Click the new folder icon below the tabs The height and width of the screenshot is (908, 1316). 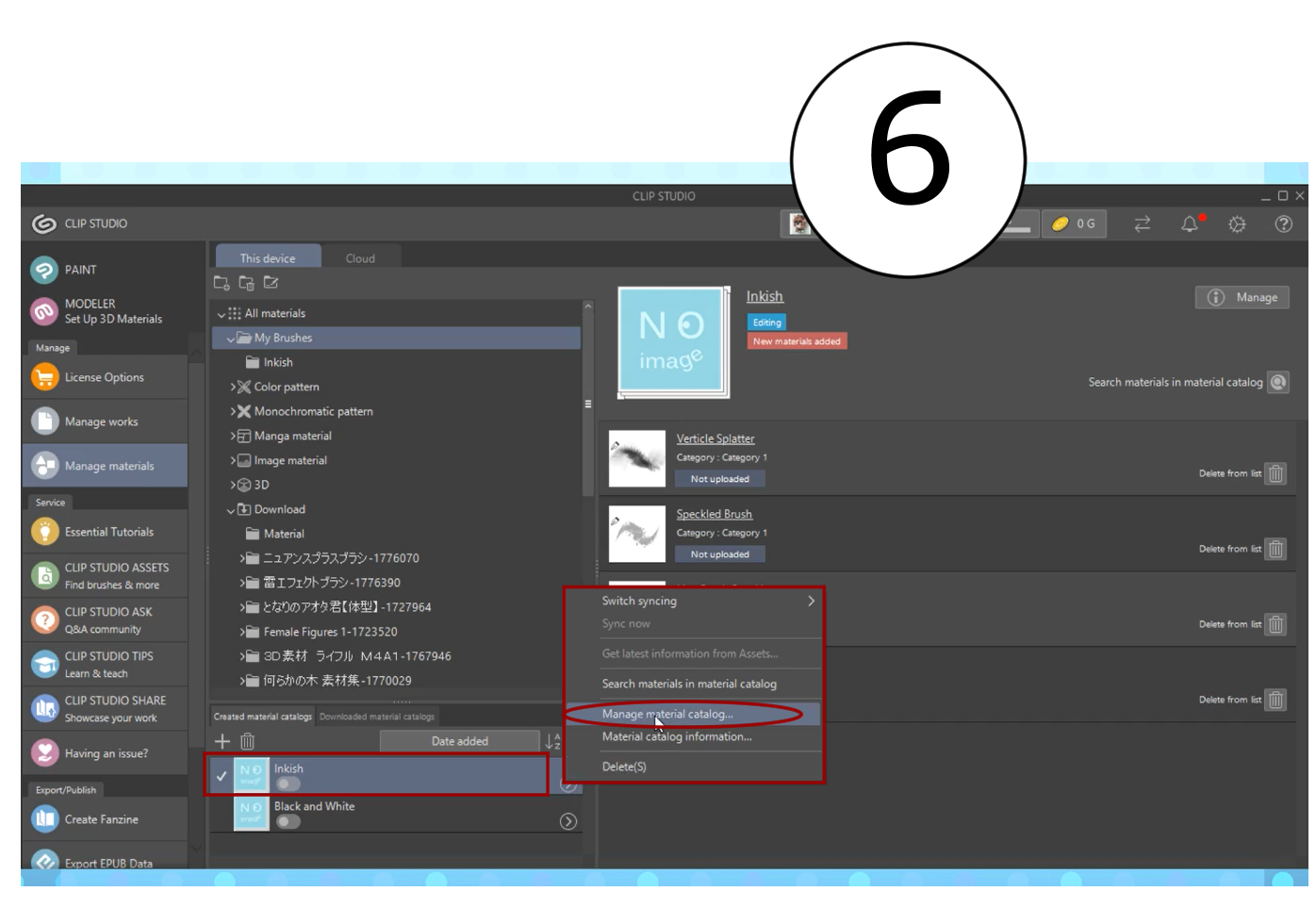[x=222, y=283]
